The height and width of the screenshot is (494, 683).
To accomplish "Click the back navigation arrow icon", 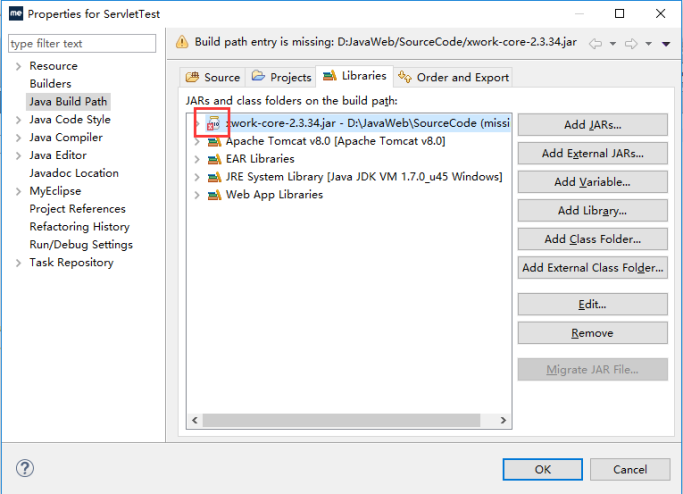I will tap(595, 43).
